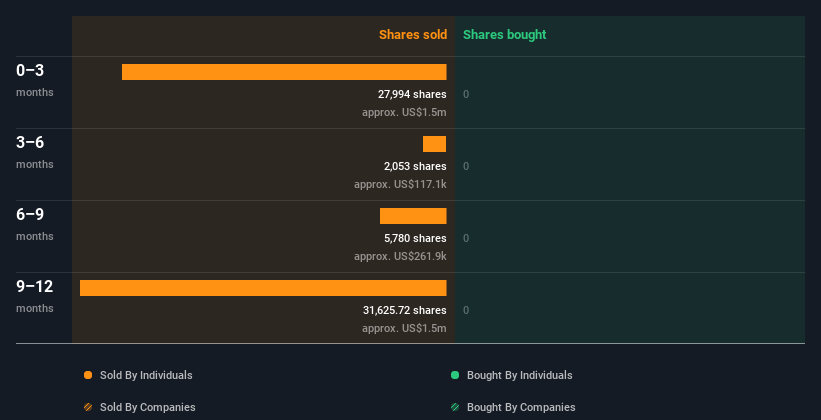Click the 31,625.72 shares value
The image size is (821, 420).
point(405,311)
